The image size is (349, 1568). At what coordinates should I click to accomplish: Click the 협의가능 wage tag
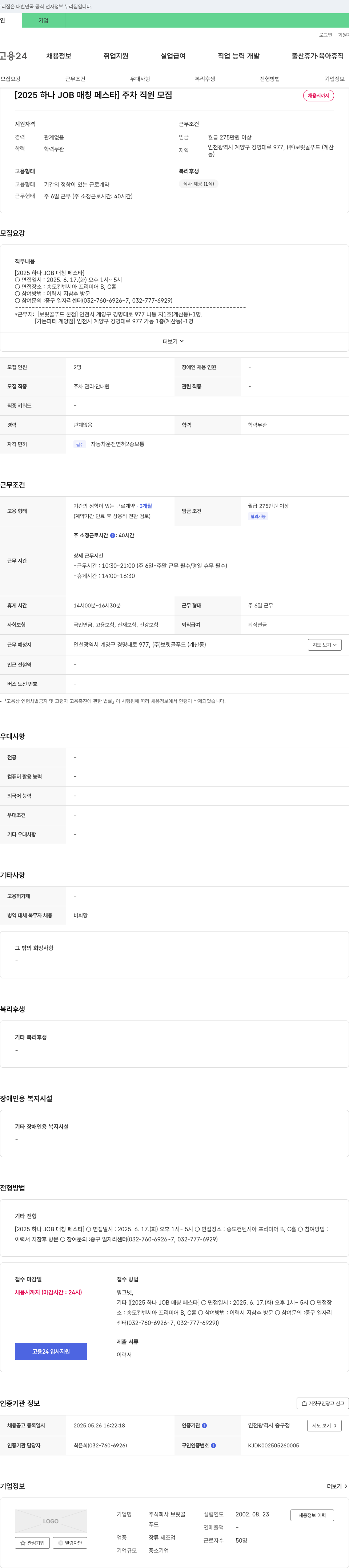pos(258,517)
